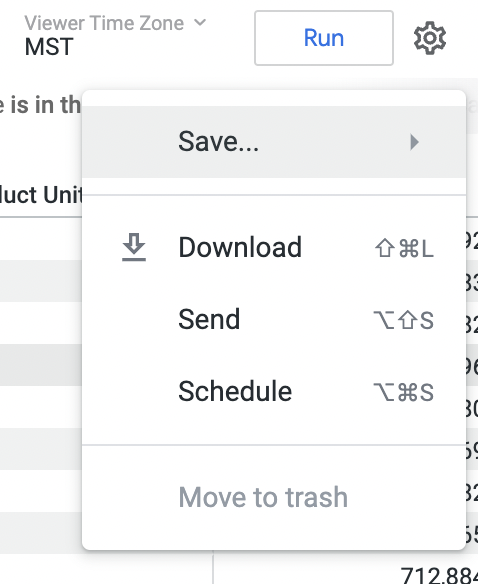Click the Product Unit column header
This screenshot has height=584, width=478.
pyautogui.click(x=41, y=195)
